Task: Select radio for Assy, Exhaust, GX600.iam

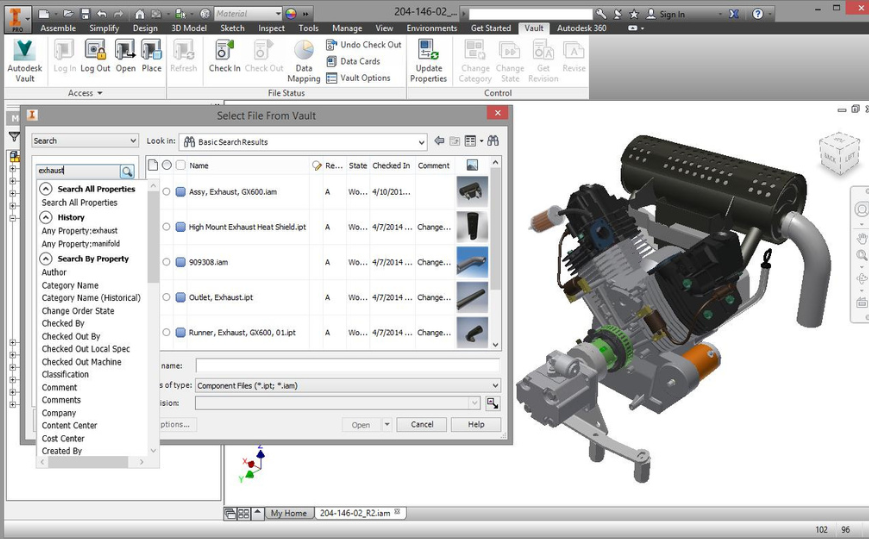Action: pyautogui.click(x=166, y=192)
